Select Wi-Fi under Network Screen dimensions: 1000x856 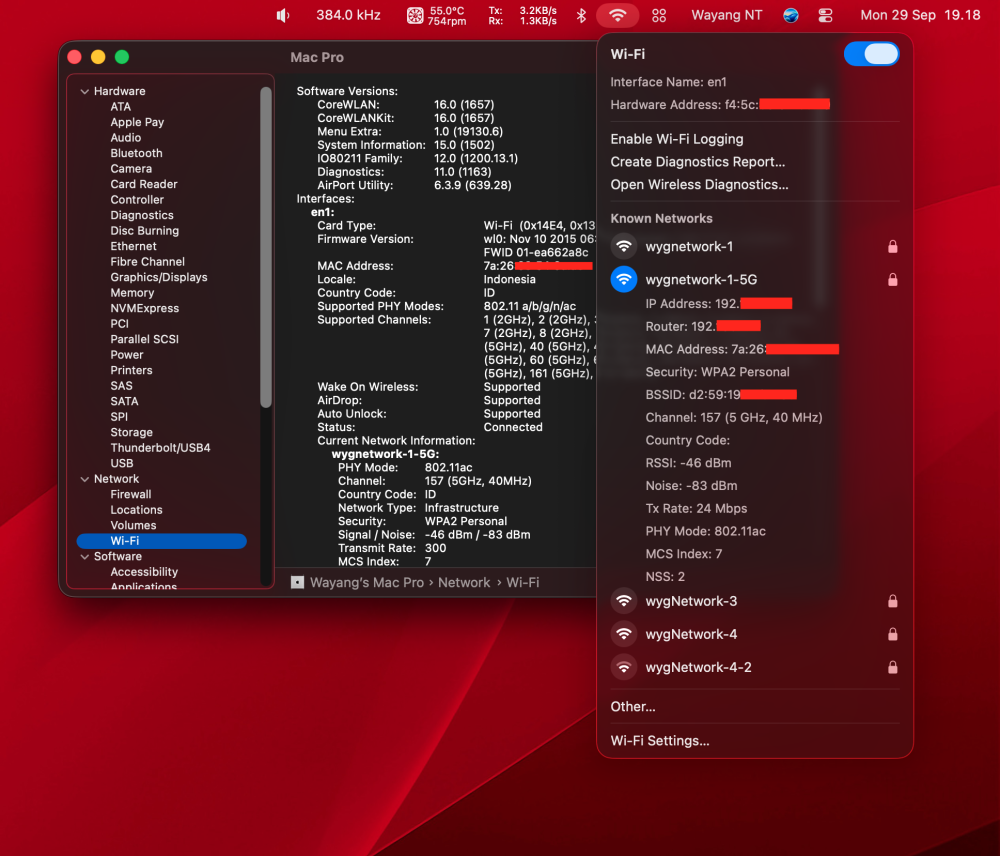click(161, 541)
